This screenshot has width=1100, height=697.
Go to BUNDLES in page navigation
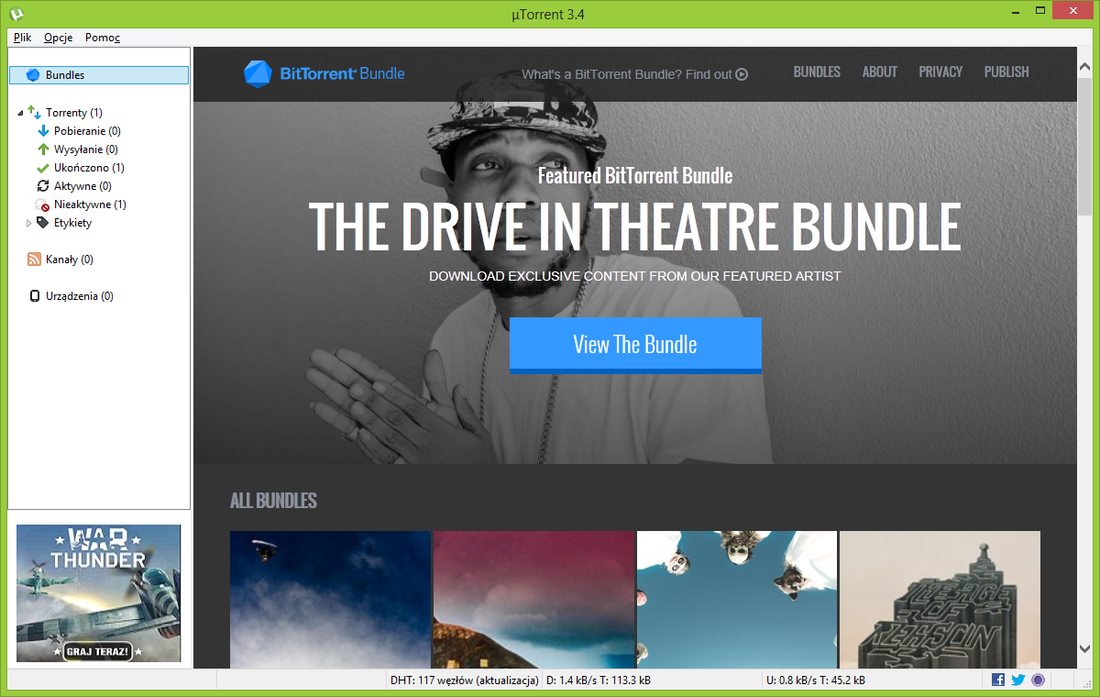(x=817, y=72)
